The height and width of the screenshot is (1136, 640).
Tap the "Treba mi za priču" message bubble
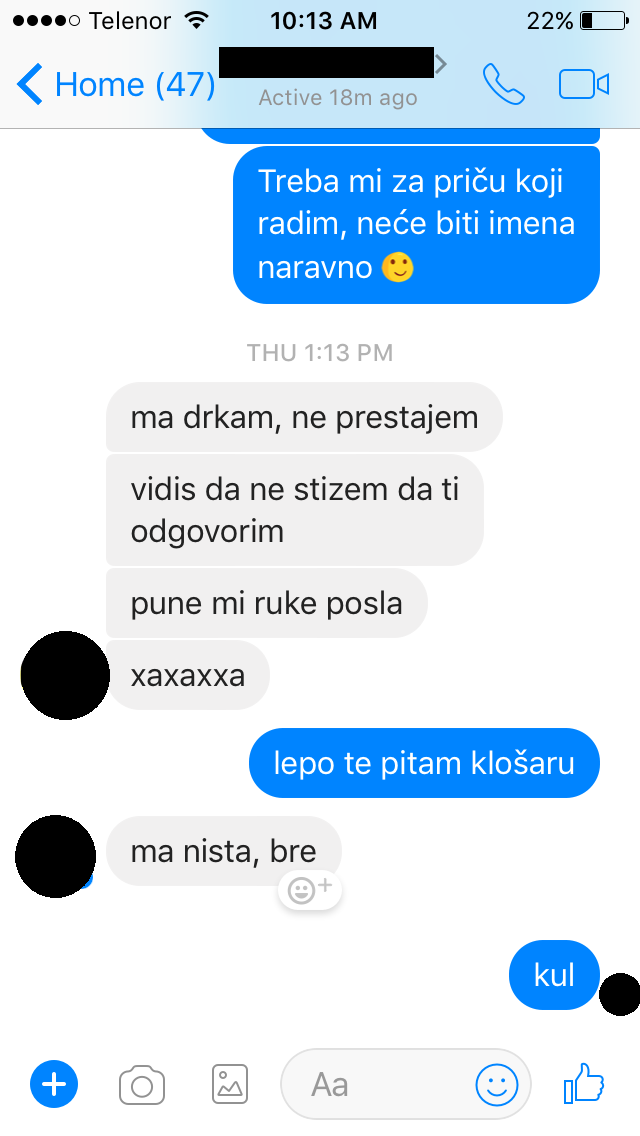(x=416, y=225)
